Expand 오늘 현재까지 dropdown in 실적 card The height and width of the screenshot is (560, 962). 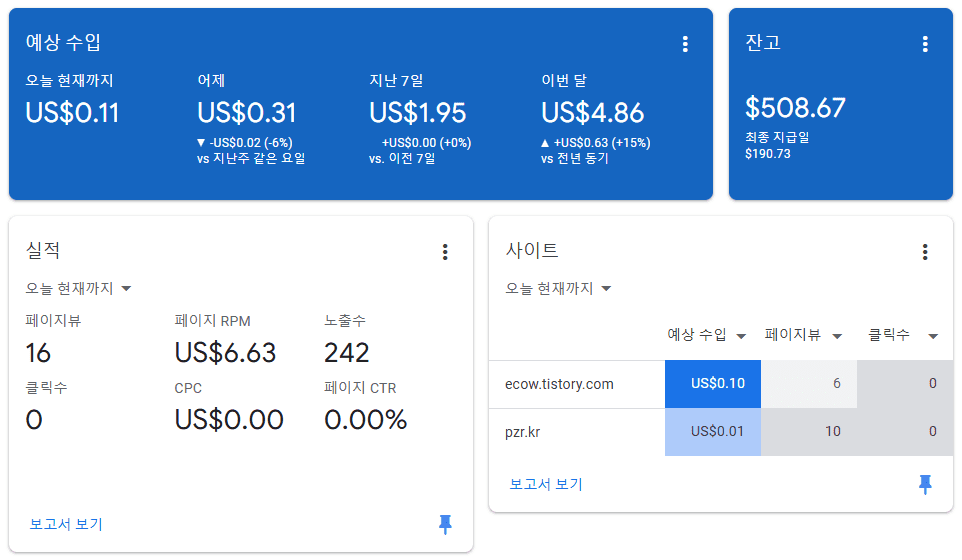(79, 288)
